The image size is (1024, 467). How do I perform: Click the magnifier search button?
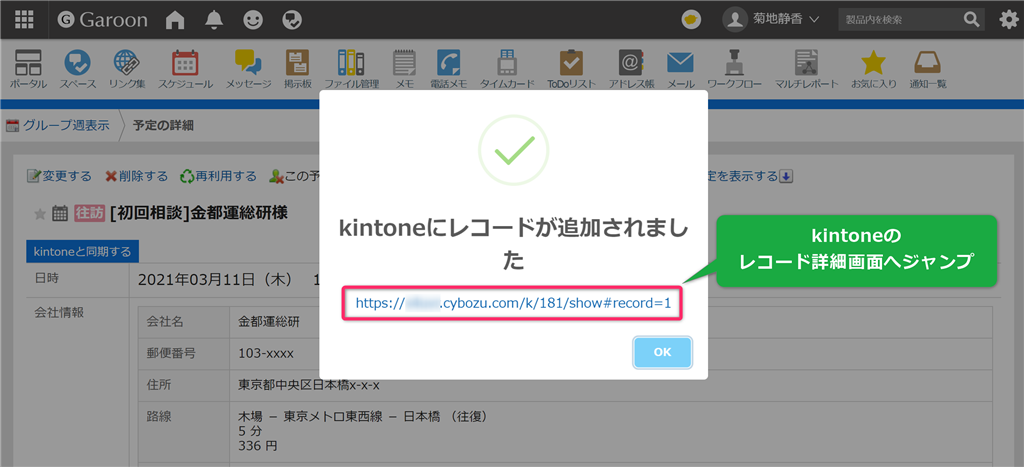click(x=973, y=20)
